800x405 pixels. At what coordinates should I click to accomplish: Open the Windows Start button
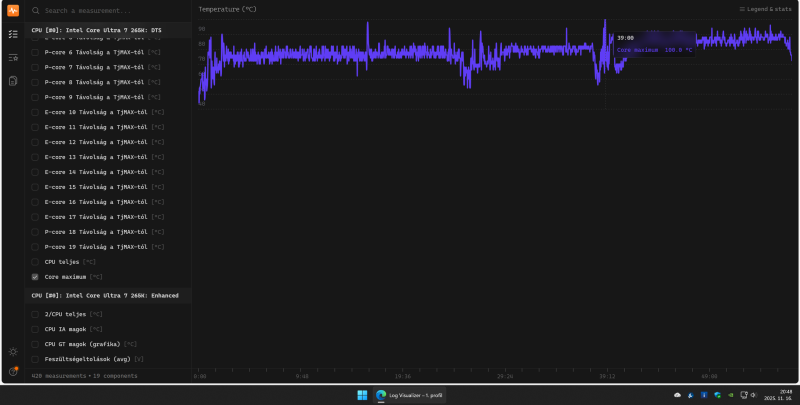[362, 395]
